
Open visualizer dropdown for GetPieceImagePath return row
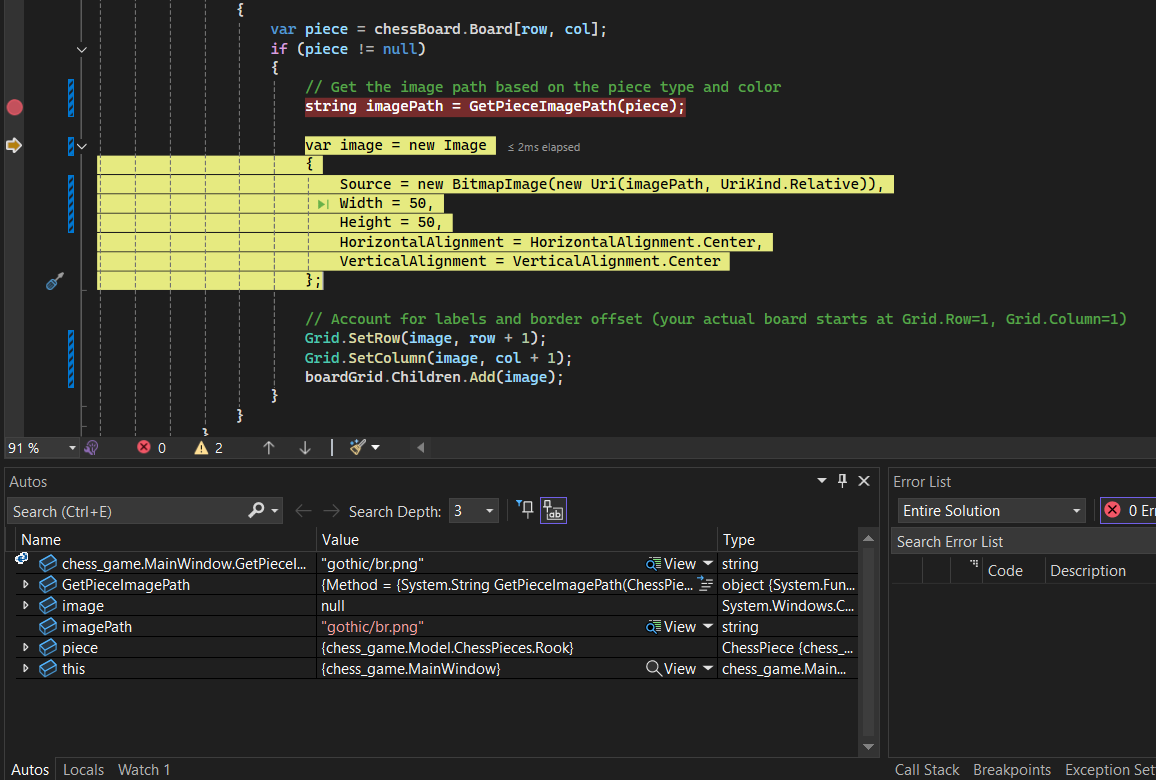[x=708, y=564]
